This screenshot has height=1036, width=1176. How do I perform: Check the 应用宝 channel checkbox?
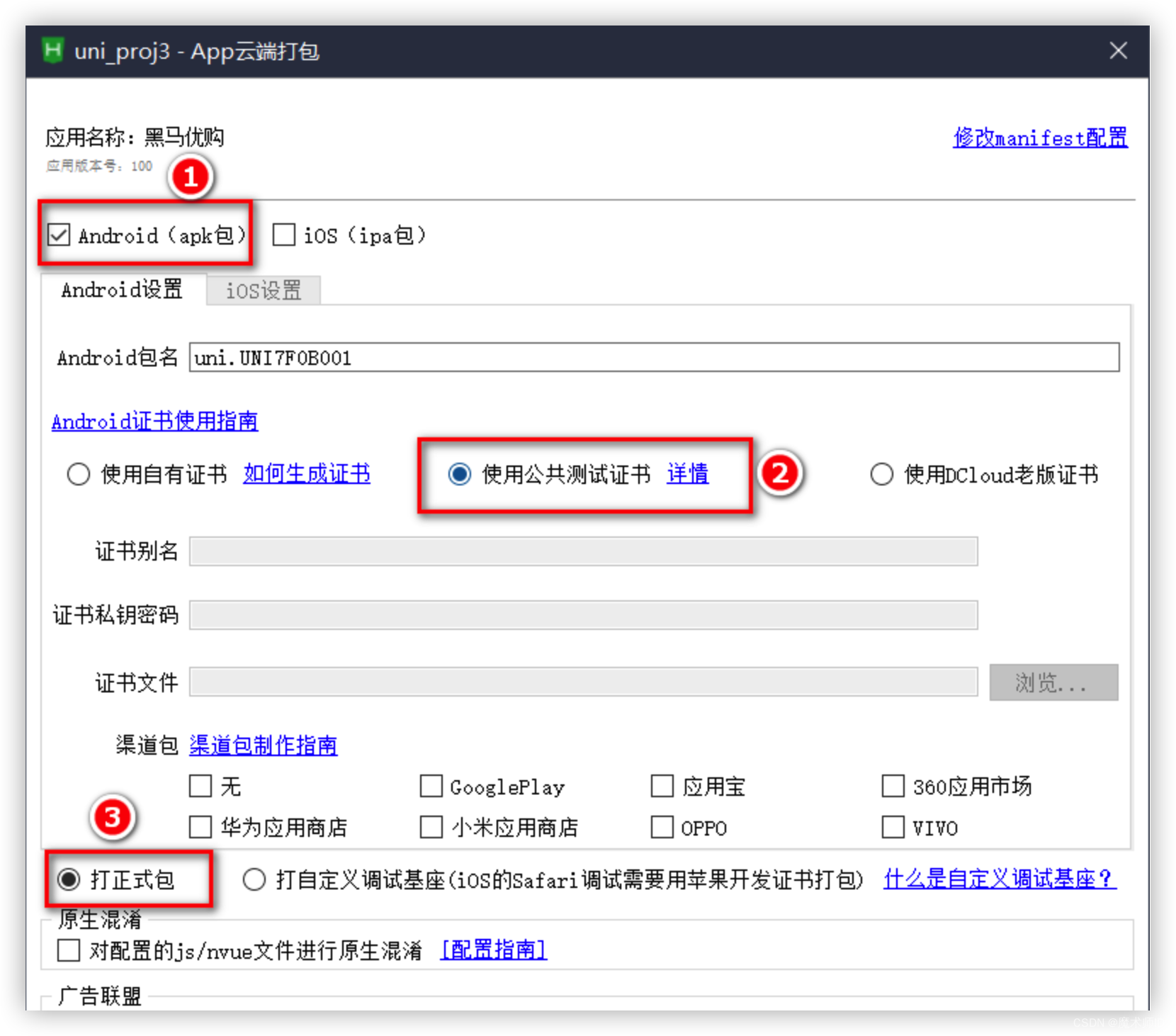[662, 786]
